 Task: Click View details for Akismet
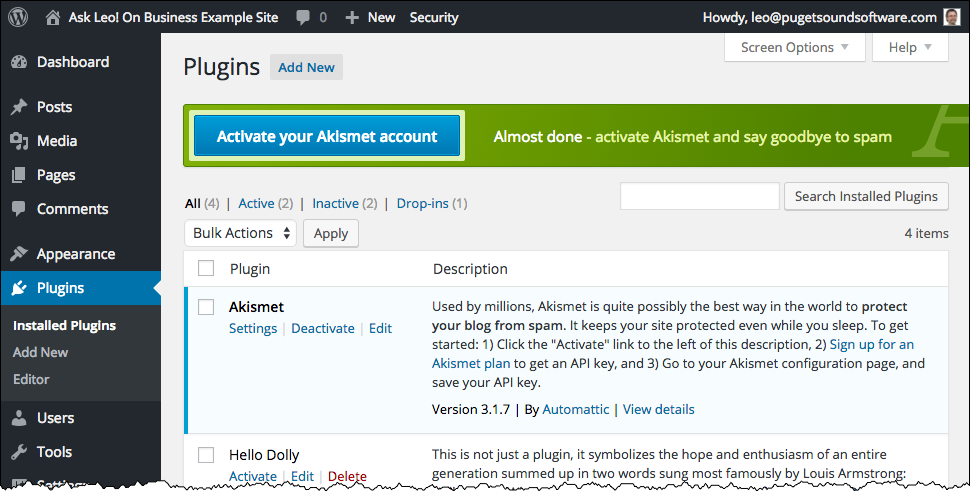(x=658, y=409)
